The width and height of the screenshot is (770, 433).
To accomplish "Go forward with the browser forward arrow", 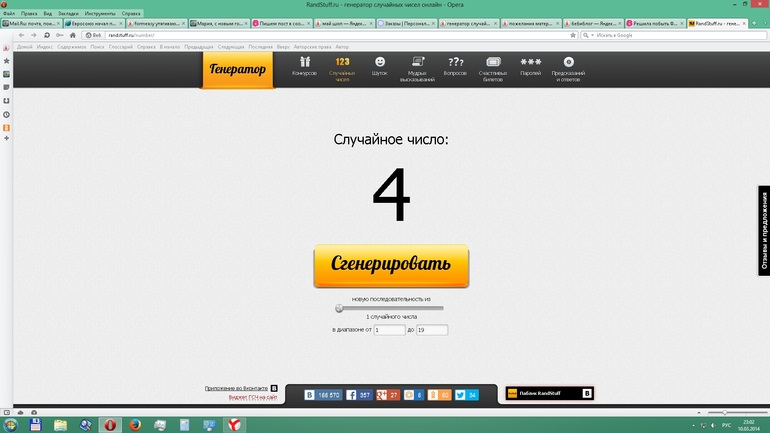I will 33,35.
